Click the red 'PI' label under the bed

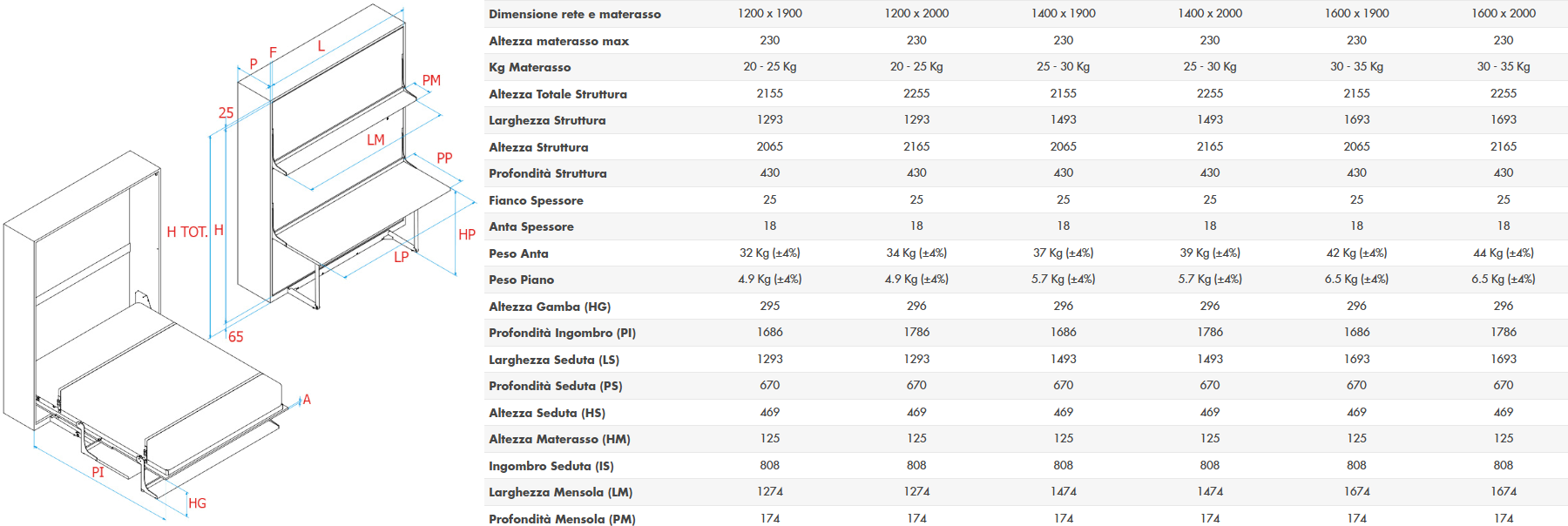tap(98, 472)
